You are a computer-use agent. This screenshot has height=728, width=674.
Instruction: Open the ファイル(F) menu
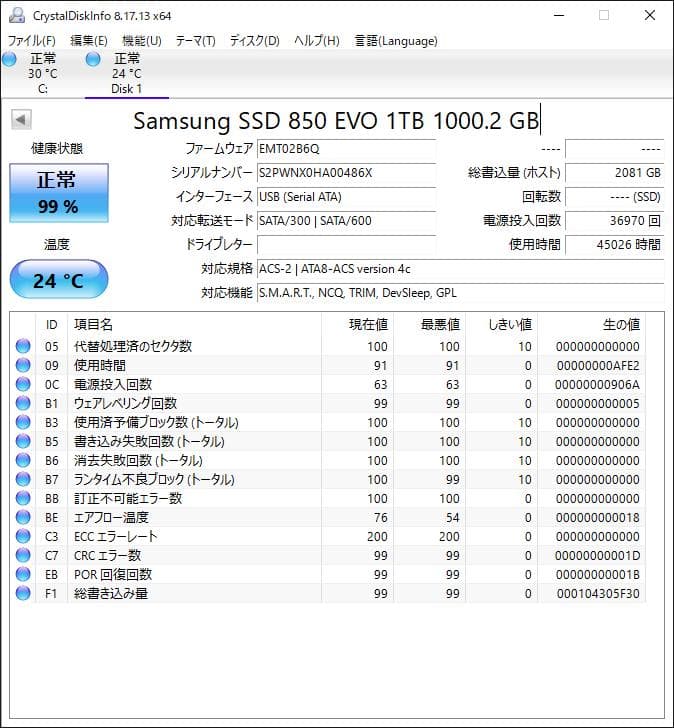(x=32, y=41)
